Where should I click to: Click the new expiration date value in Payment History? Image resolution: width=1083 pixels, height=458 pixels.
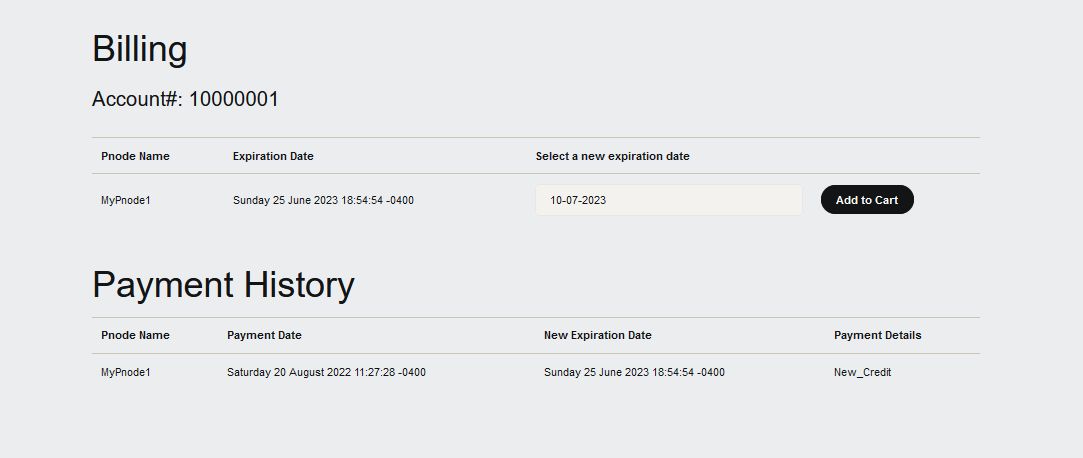click(x=634, y=372)
